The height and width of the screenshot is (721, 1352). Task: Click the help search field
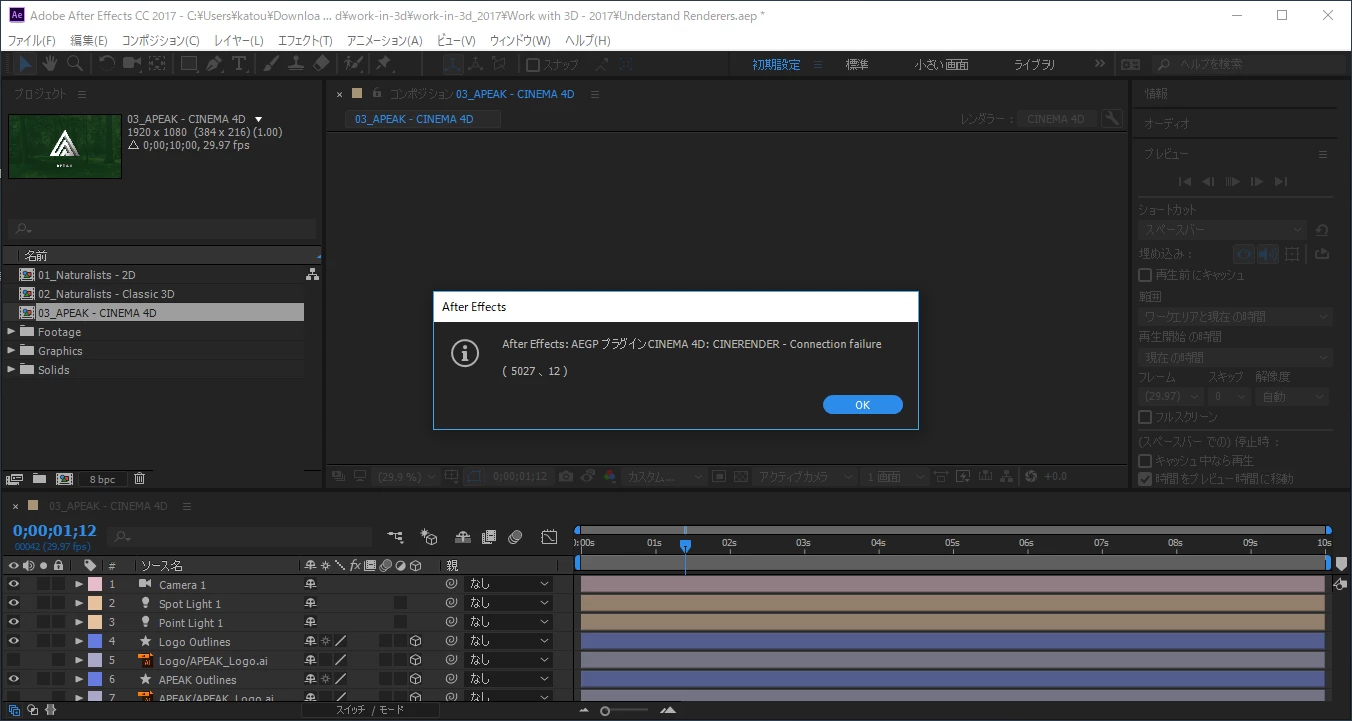(1249, 64)
